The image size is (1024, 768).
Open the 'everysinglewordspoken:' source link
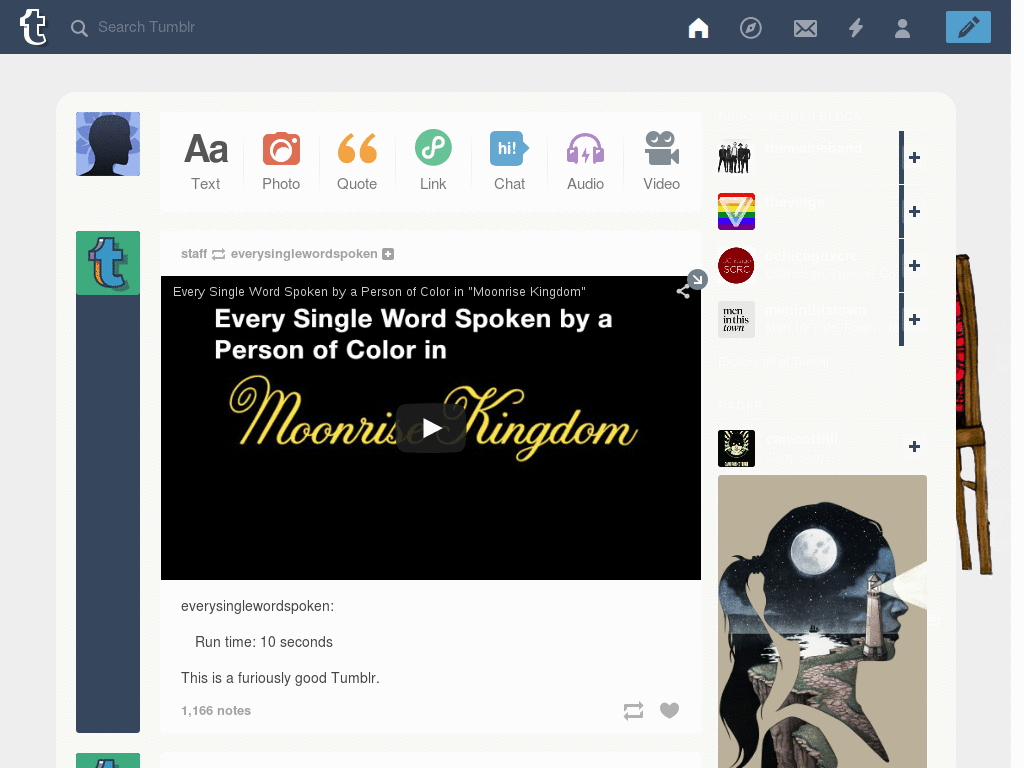(x=257, y=606)
